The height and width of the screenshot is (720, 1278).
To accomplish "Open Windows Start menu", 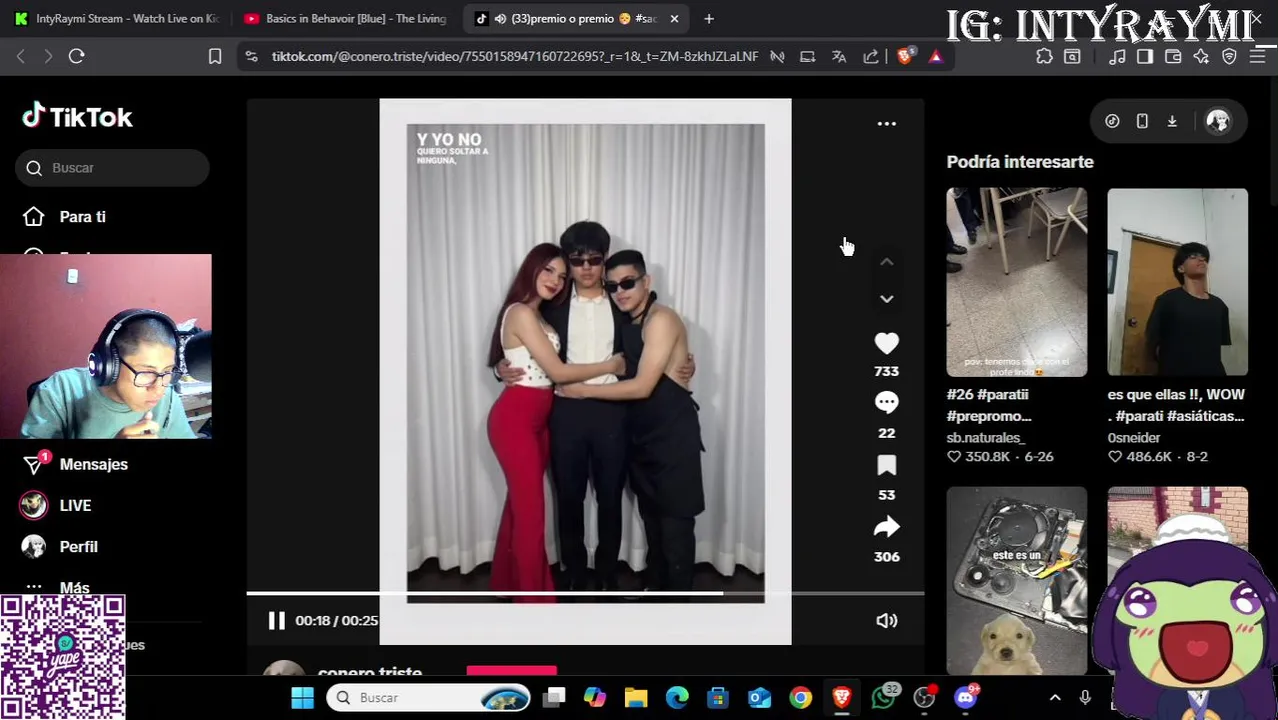I will click(302, 698).
